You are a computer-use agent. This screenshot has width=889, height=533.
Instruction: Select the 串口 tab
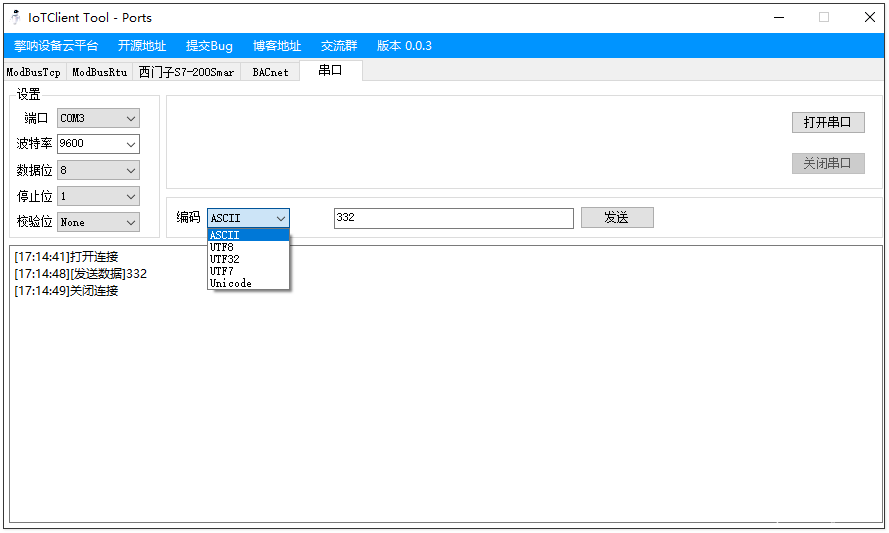pyautogui.click(x=331, y=70)
